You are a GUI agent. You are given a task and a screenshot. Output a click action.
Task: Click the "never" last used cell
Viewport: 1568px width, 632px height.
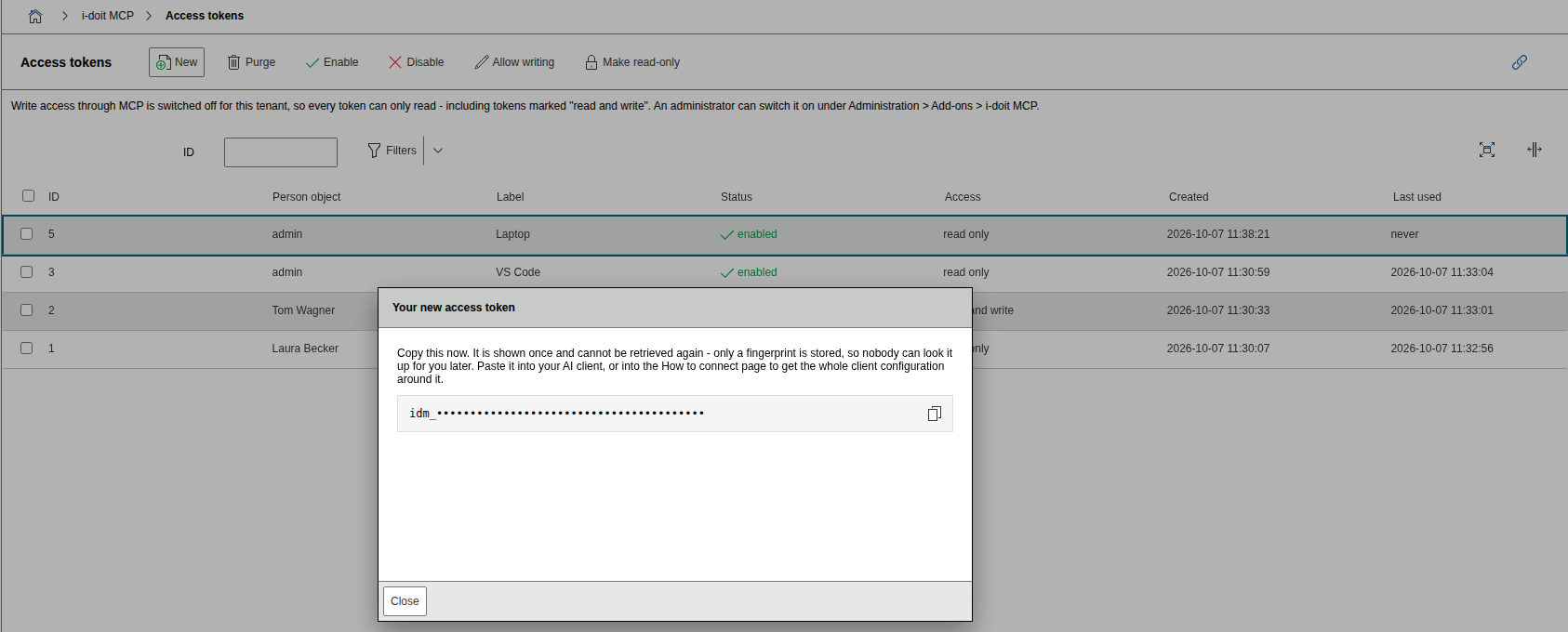pos(1404,234)
